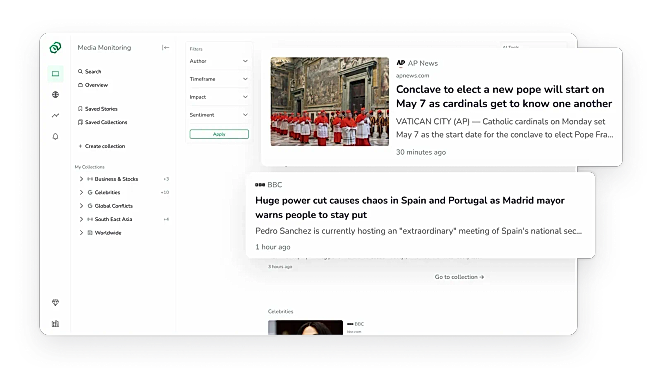Screen dimensions: 662x368
Task: Expand the Celebrities collection chevron
Action: tap(81, 192)
